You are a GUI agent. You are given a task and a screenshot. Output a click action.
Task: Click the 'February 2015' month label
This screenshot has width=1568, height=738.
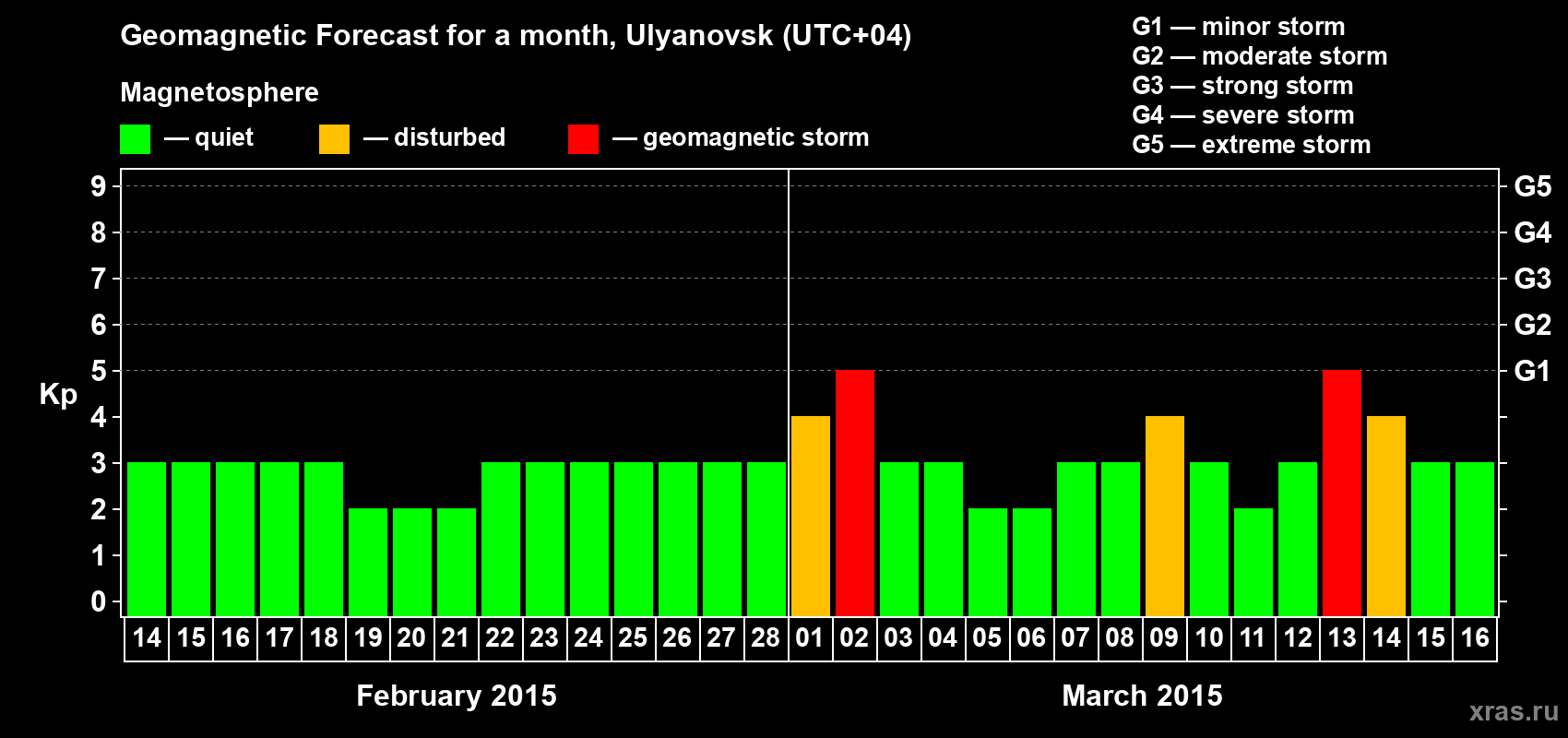(x=457, y=696)
